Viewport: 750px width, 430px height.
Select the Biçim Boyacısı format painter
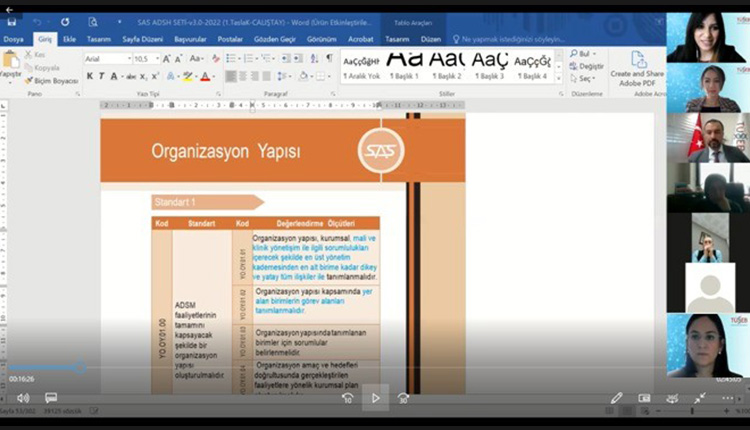[55, 80]
